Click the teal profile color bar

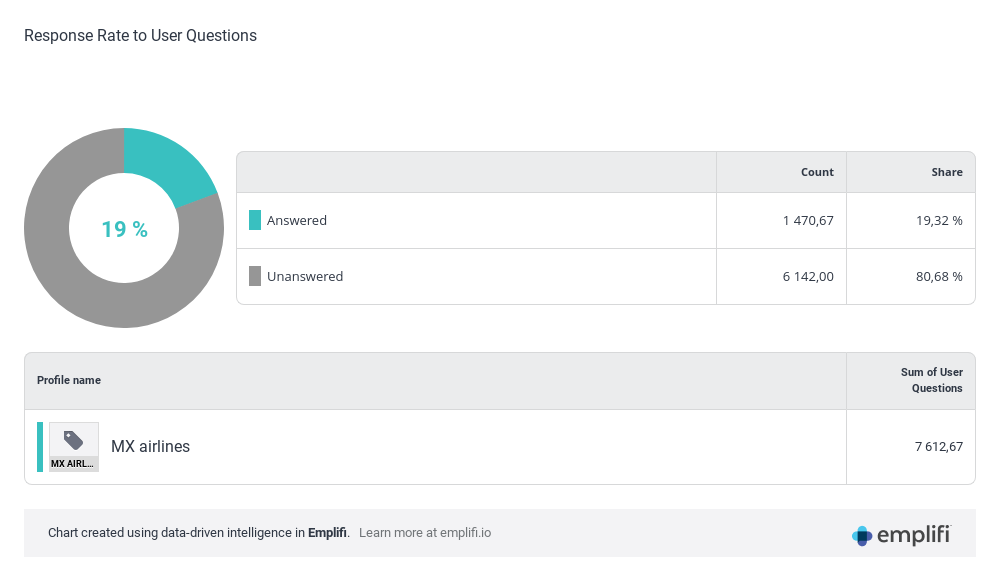40,446
